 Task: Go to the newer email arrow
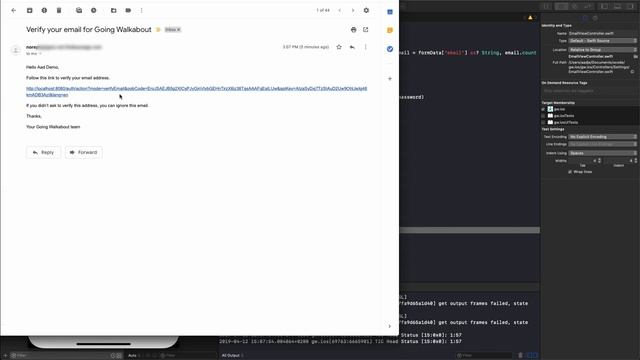(340, 10)
